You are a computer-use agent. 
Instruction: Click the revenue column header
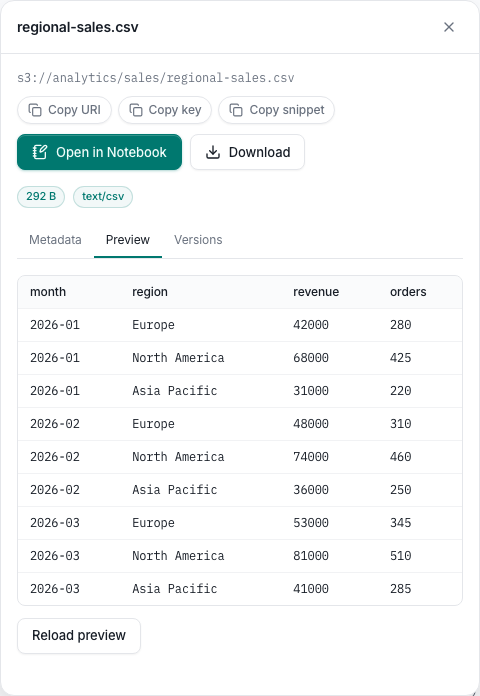click(316, 292)
